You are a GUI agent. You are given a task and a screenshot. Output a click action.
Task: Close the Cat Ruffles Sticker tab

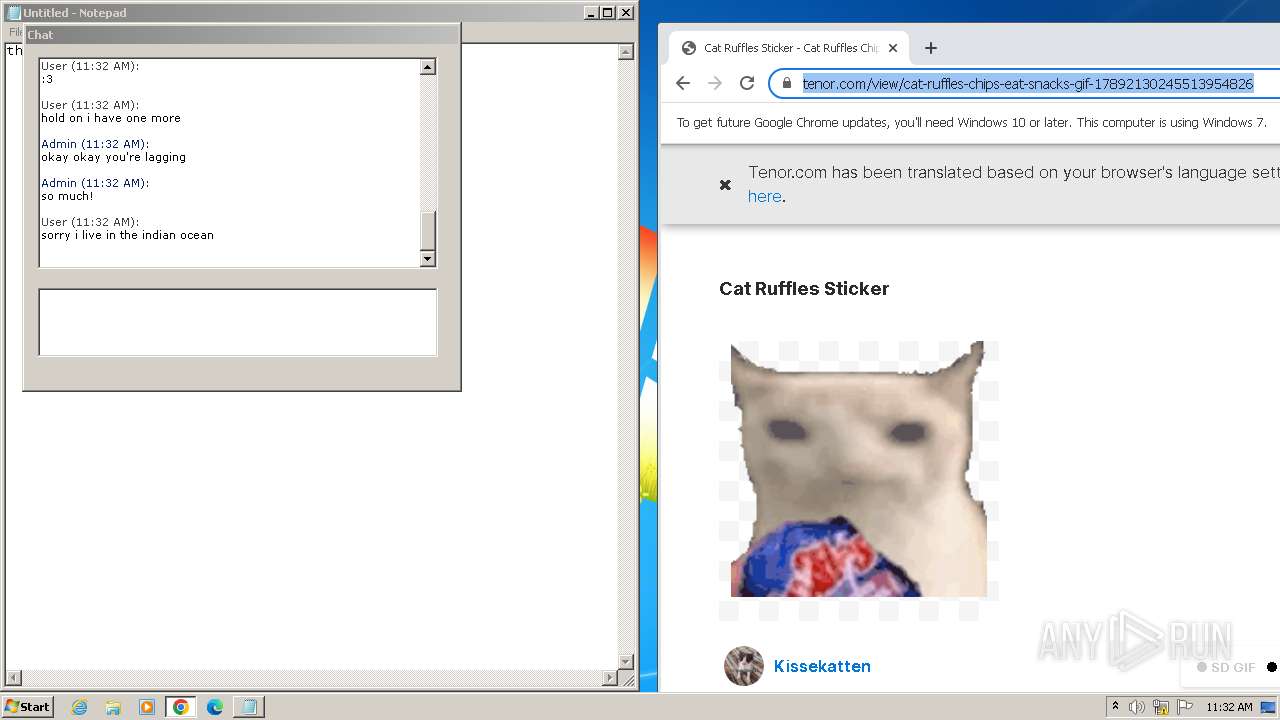pos(893,48)
